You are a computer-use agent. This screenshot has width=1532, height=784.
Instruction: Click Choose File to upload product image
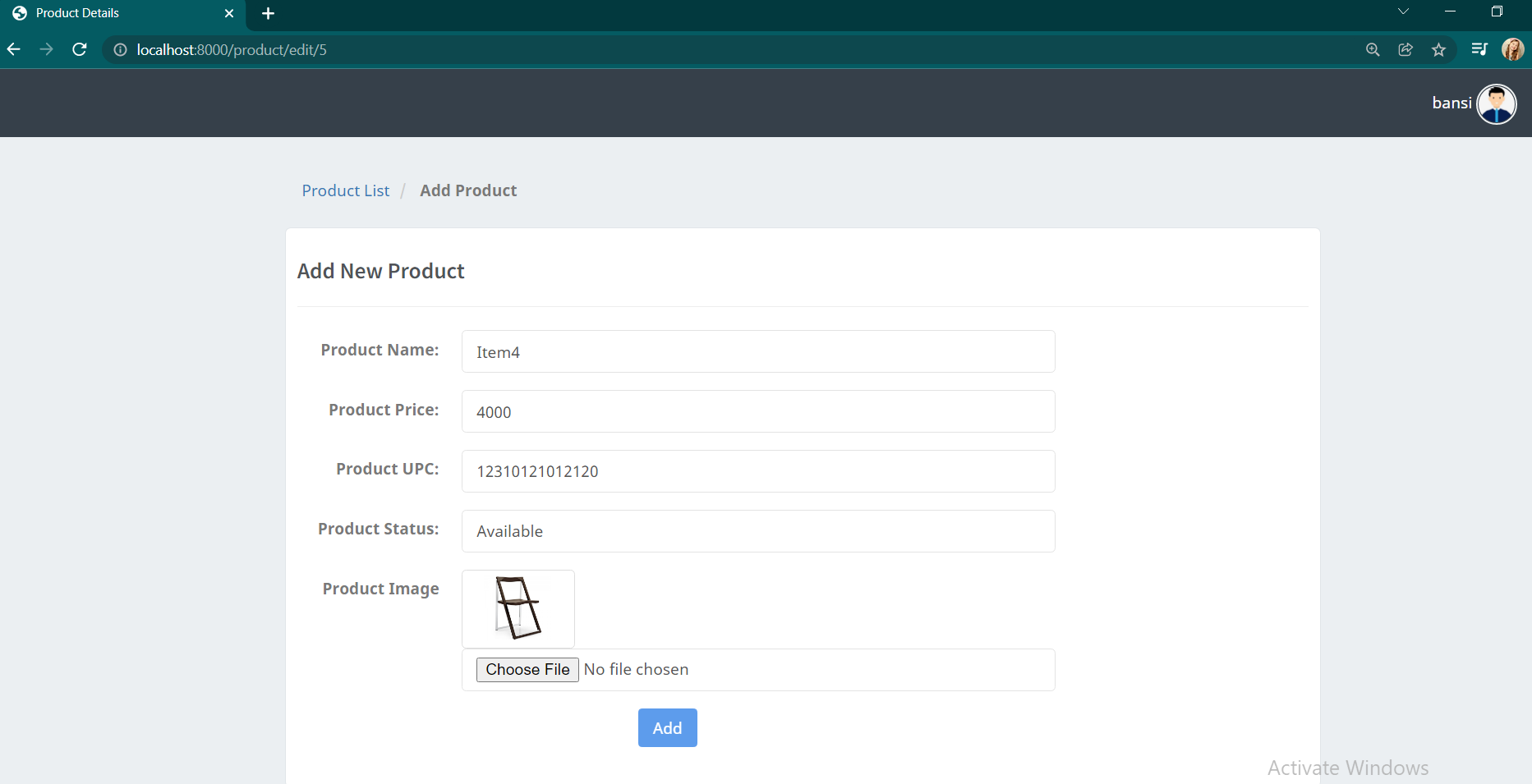pyautogui.click(x=527, y=669)
